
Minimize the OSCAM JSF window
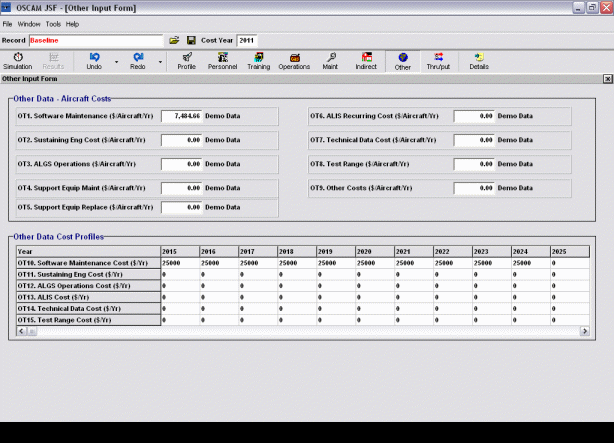[578, 7]
